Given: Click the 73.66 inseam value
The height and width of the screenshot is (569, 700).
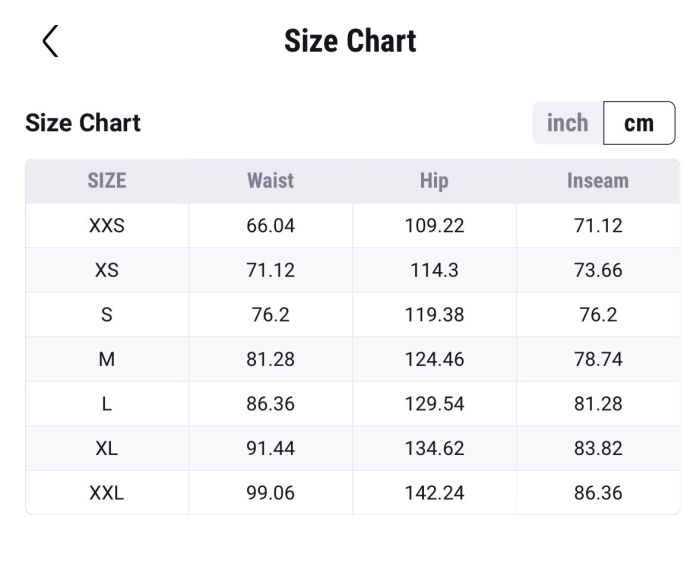Looking at the screenshot, I should pyautogui.click(x=598, y=270).
